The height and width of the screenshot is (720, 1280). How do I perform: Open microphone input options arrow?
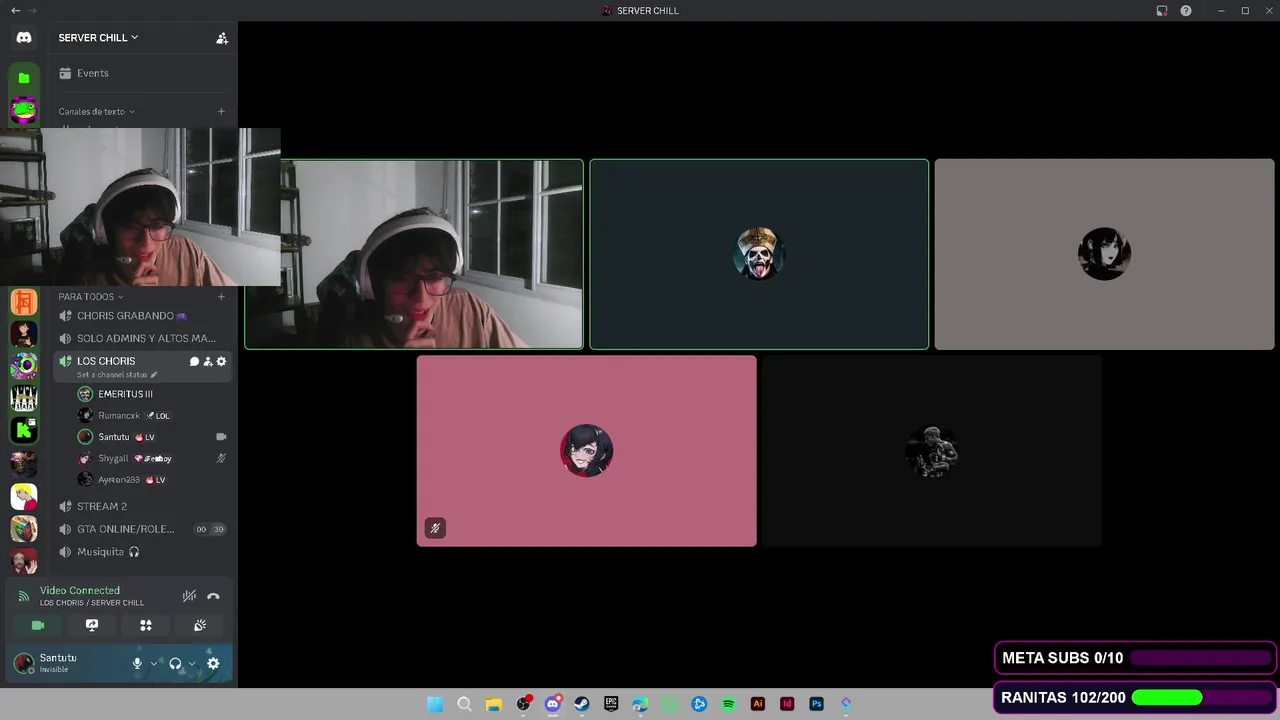(154, 663)
